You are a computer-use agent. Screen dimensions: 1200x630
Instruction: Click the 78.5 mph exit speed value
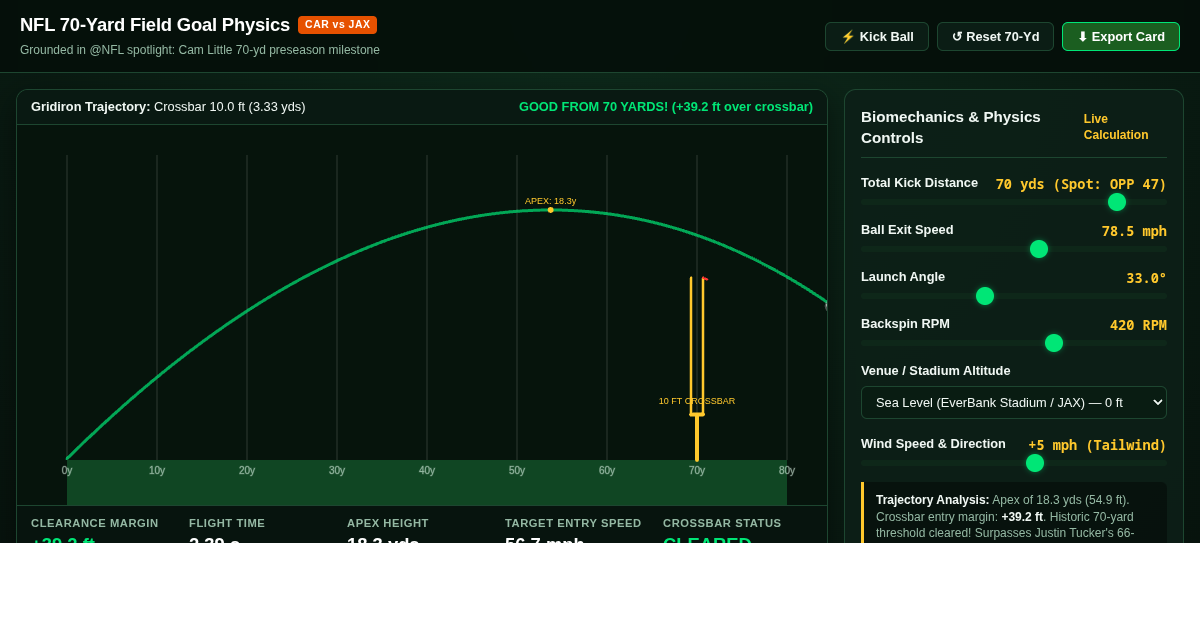point(1134,231)
